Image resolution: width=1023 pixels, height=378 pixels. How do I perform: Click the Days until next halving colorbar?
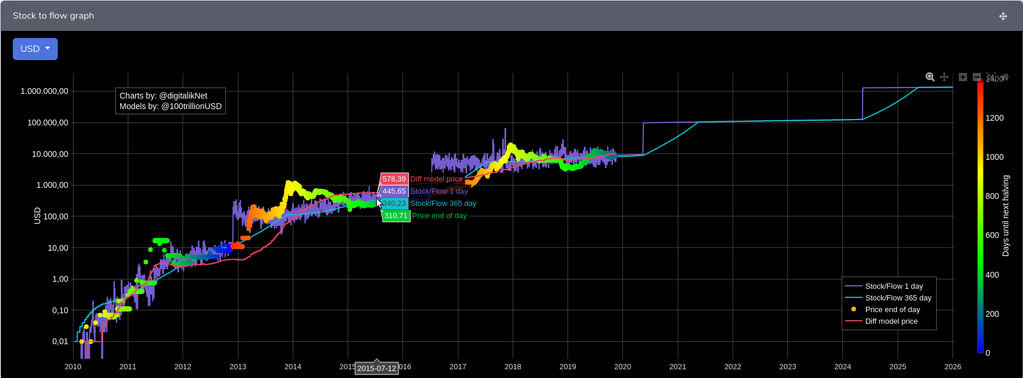(980, 215)
